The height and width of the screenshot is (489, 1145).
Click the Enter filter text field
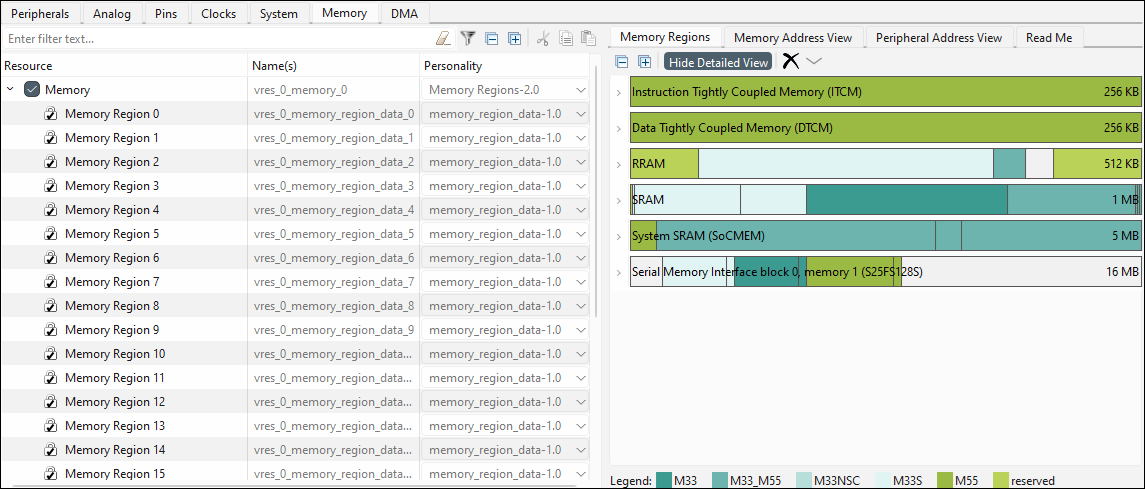click(215, 39)
